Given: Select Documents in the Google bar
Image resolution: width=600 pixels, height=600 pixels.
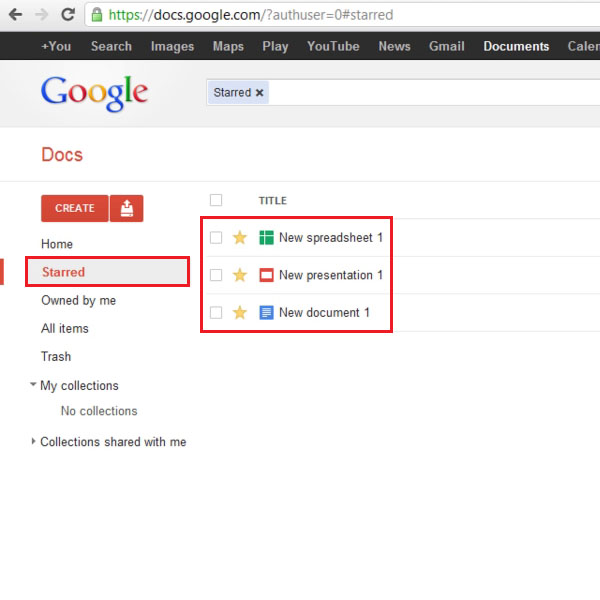Looking at the screenshot, I should (516, 46).
